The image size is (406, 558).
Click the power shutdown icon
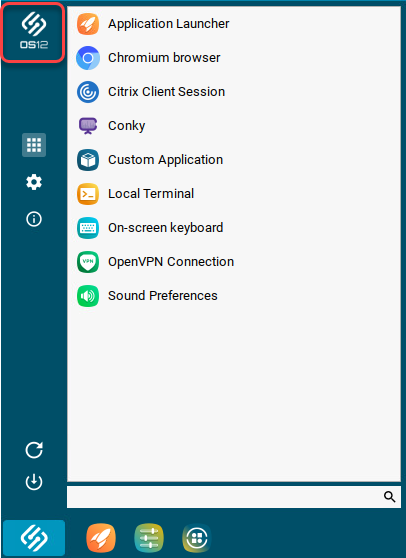click(x=34, y=482)
